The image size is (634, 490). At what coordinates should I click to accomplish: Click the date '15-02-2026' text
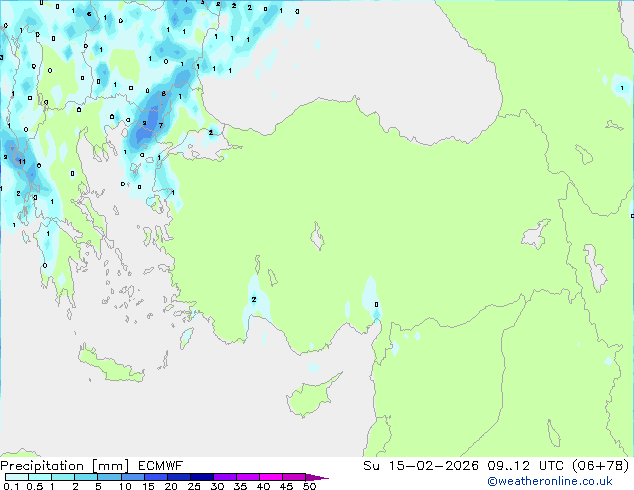coord(433,466)
